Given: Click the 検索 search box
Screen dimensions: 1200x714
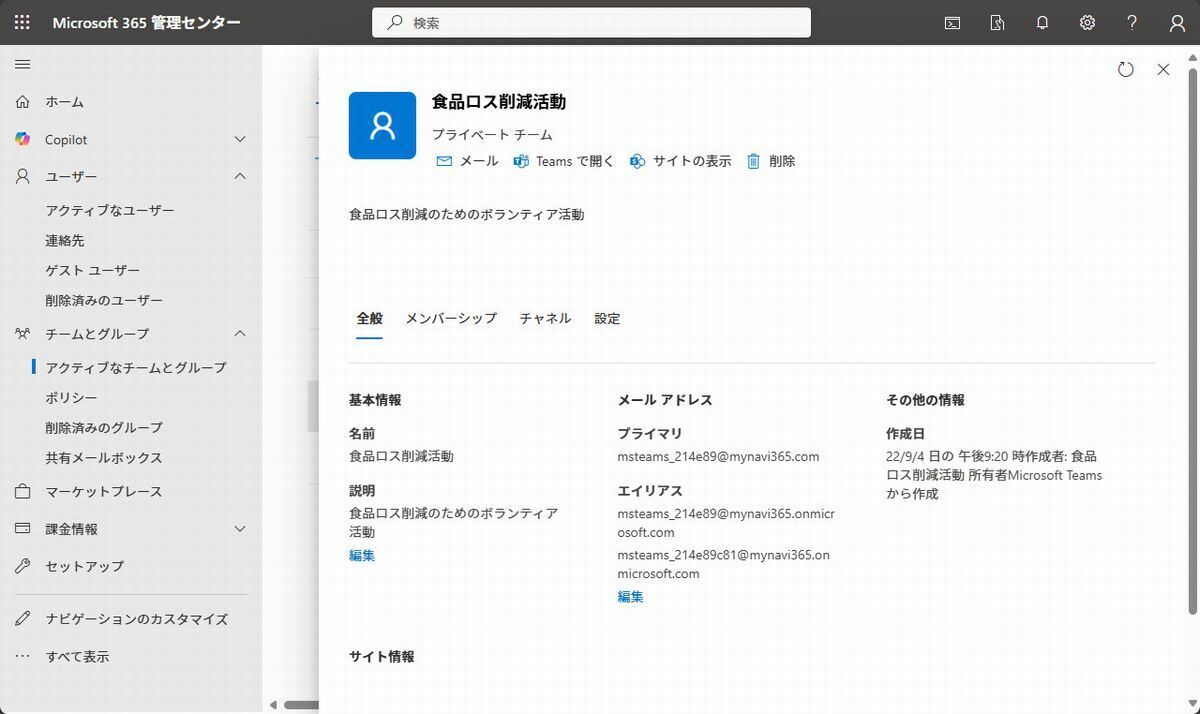Looking at the screenshot, I should [591, 22].
